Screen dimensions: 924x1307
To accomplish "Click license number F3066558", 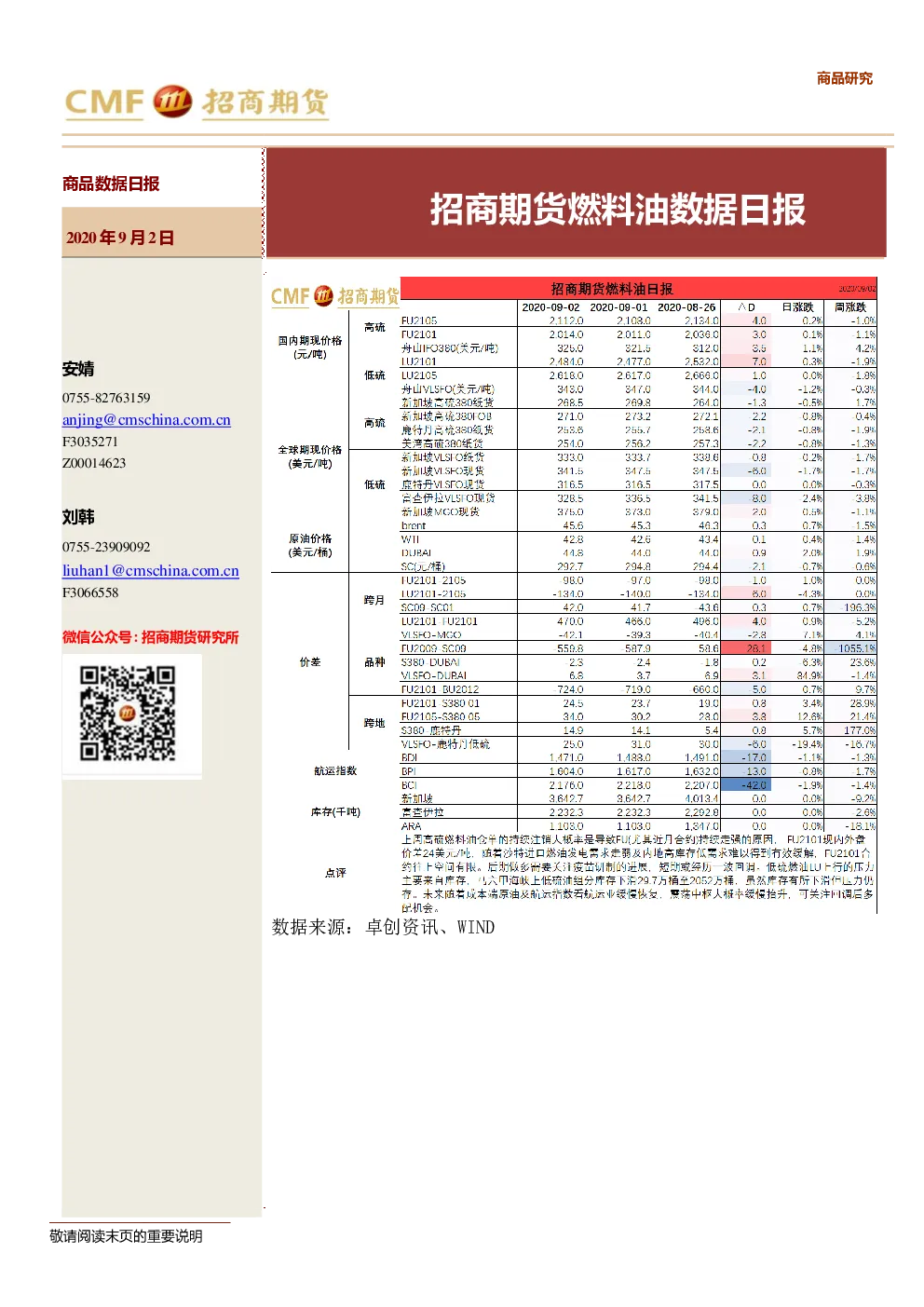I will coord(90,592).
